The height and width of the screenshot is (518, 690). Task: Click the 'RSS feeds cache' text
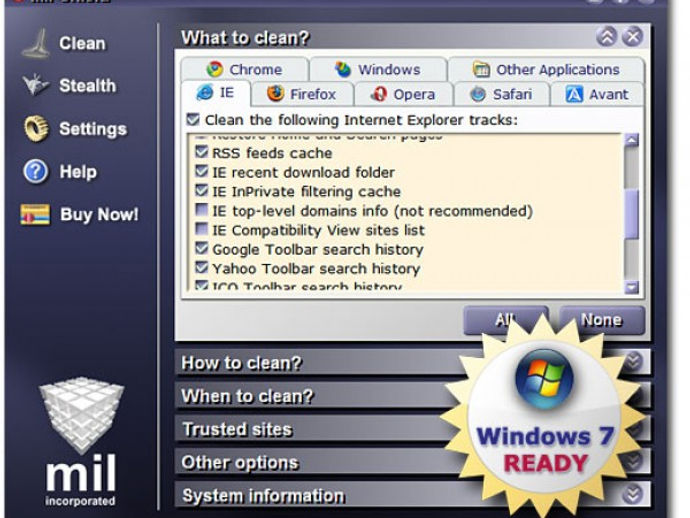coord(272,153)
